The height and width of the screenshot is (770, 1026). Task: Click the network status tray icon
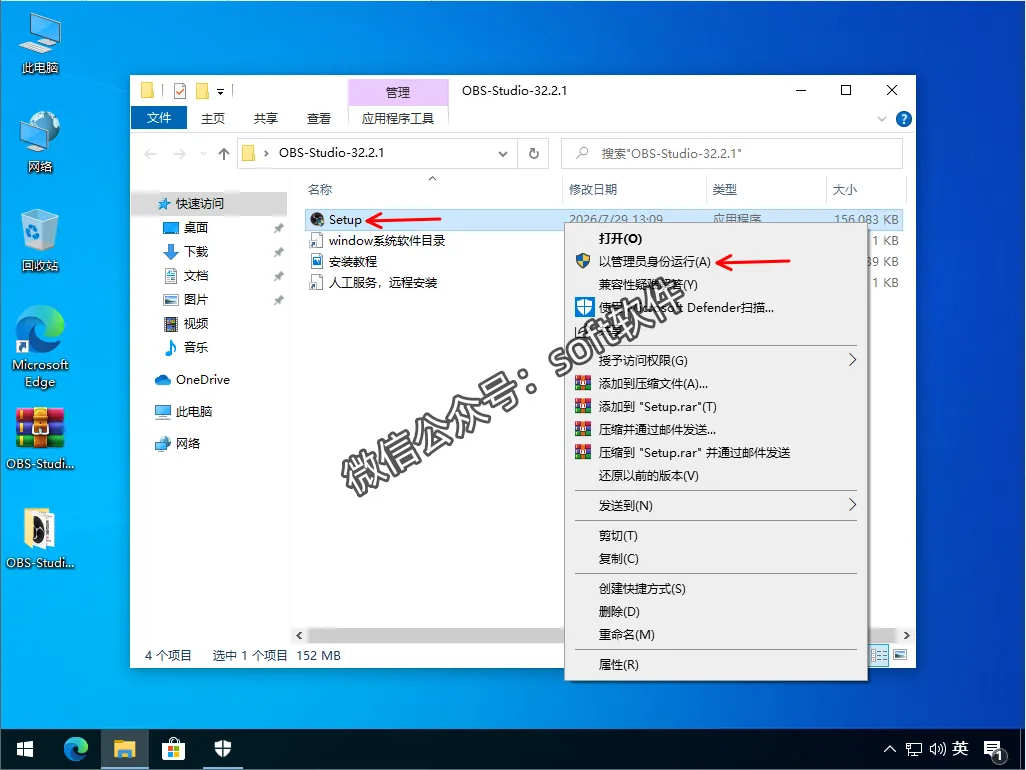(913, 749)
